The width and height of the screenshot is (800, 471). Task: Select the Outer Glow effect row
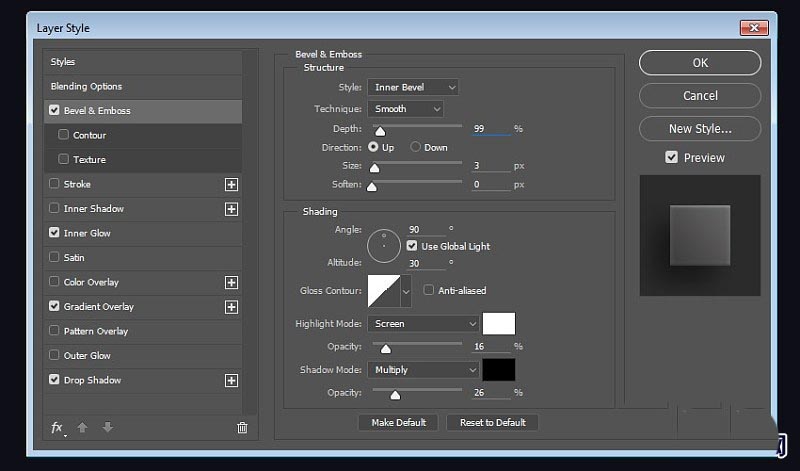tap(143, 355)
